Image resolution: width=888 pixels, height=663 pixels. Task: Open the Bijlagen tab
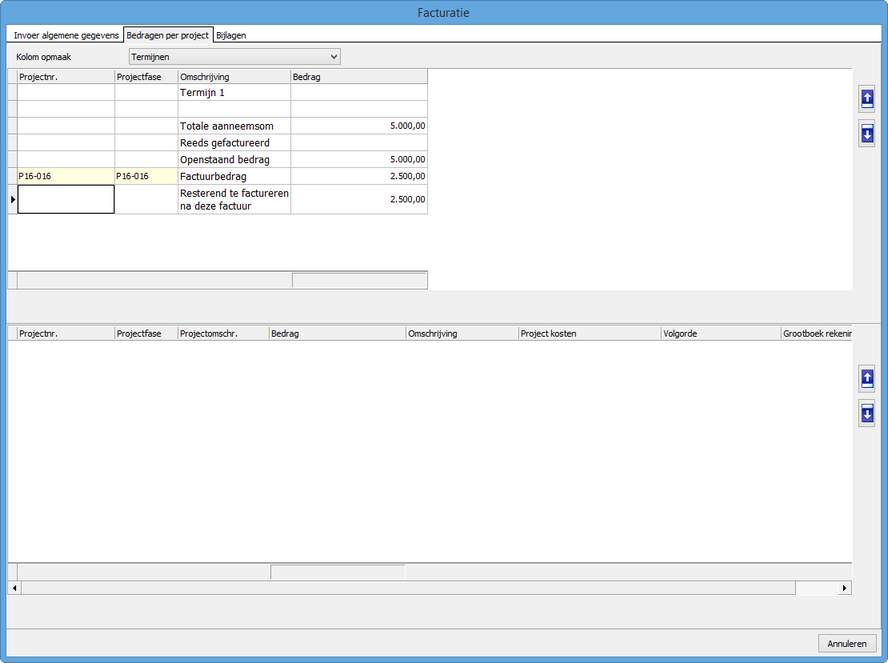pos(231,35)
